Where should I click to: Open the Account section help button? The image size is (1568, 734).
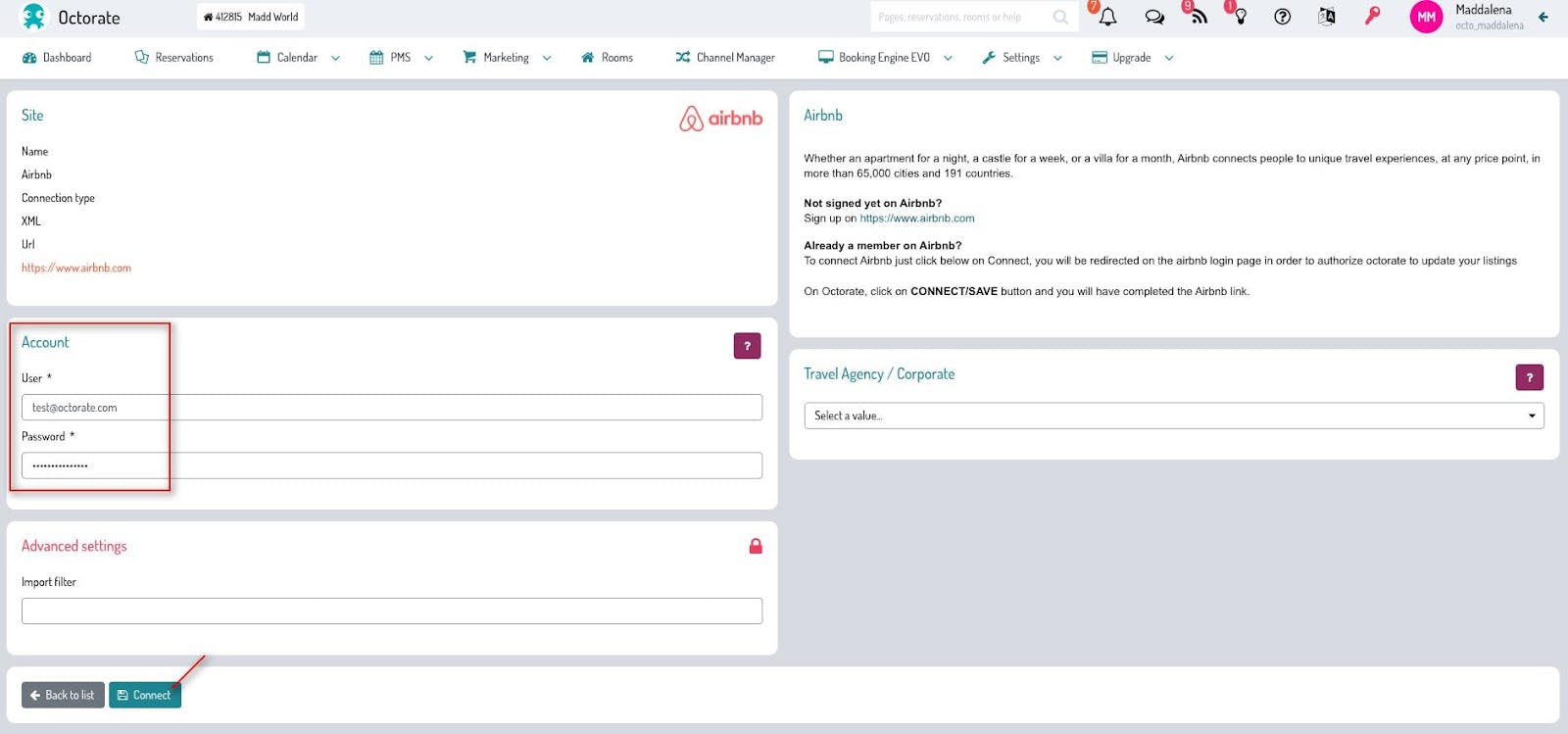(x=747, y=346)
